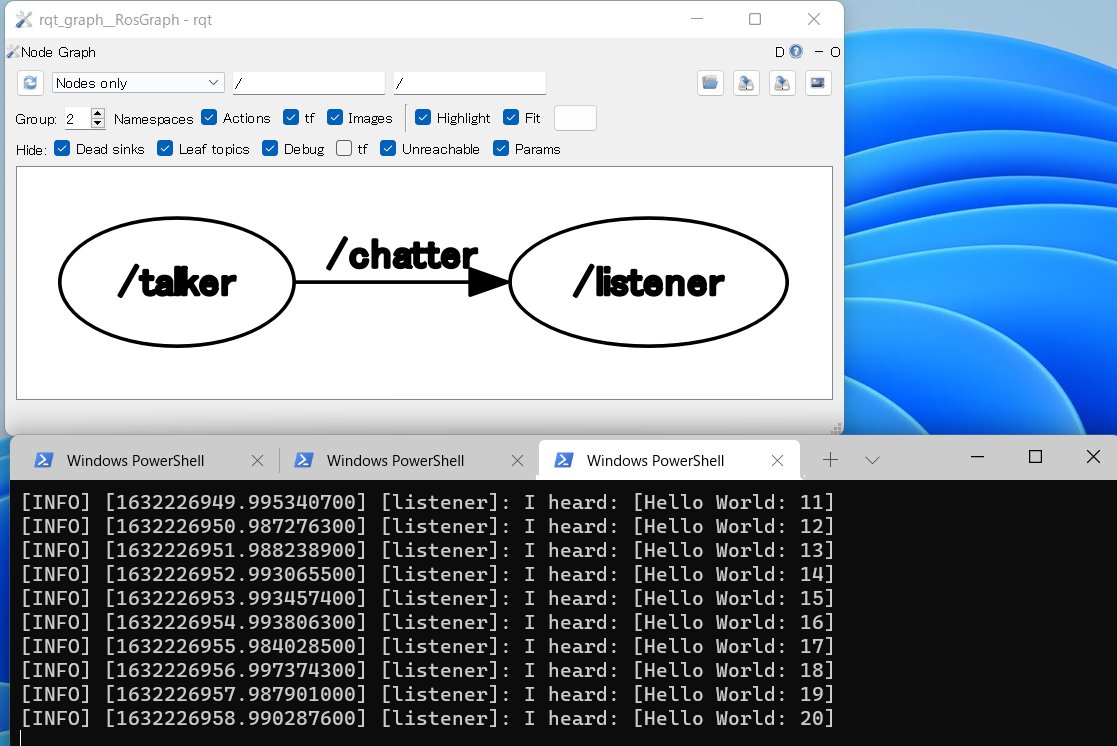Screen dimensions: 1117x746
Task: Decrease the Group depth value
Action: coord(98,123)
